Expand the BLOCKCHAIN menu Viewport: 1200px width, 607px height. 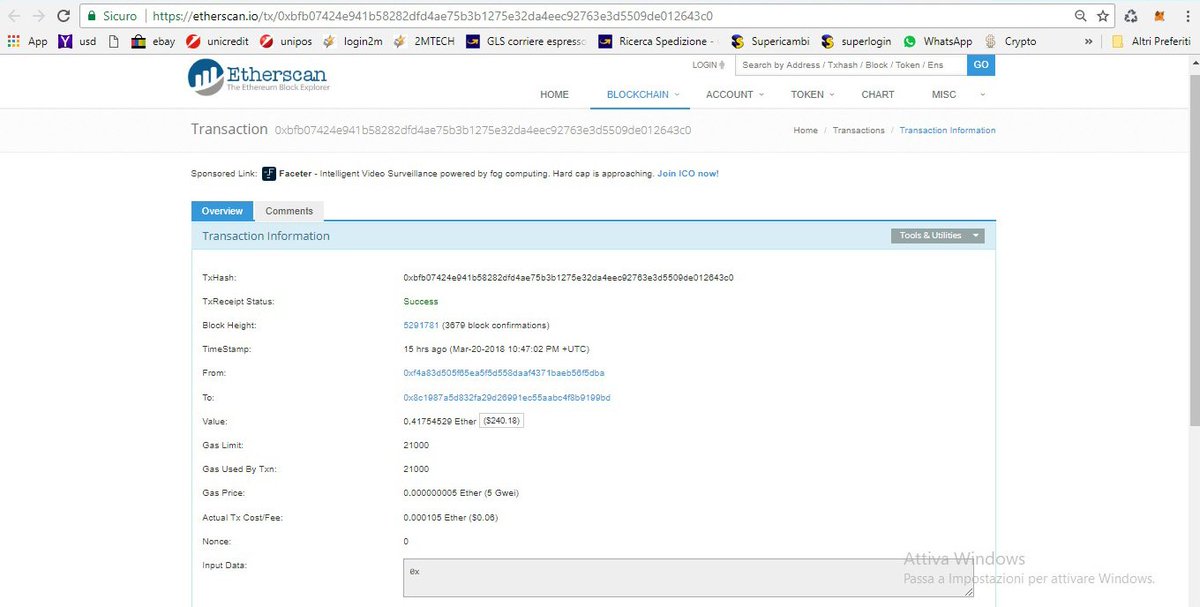643,95
